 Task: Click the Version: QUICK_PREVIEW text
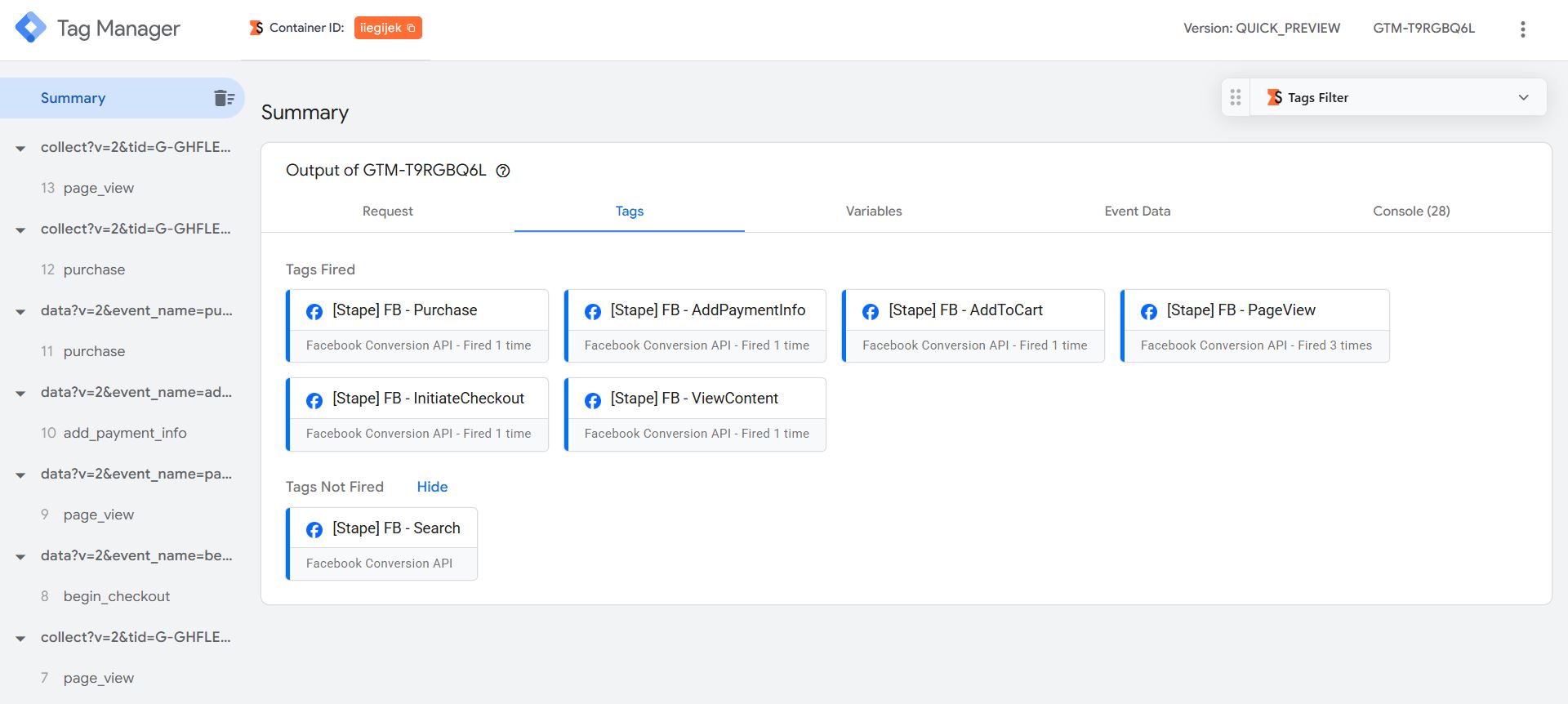click(x=1262, y=28)
